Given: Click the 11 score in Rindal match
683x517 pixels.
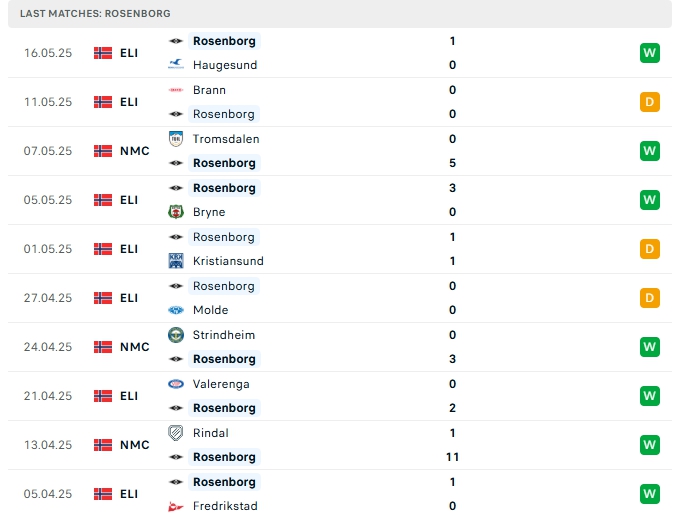Looking at the screenshot, I should click(452, 457).
